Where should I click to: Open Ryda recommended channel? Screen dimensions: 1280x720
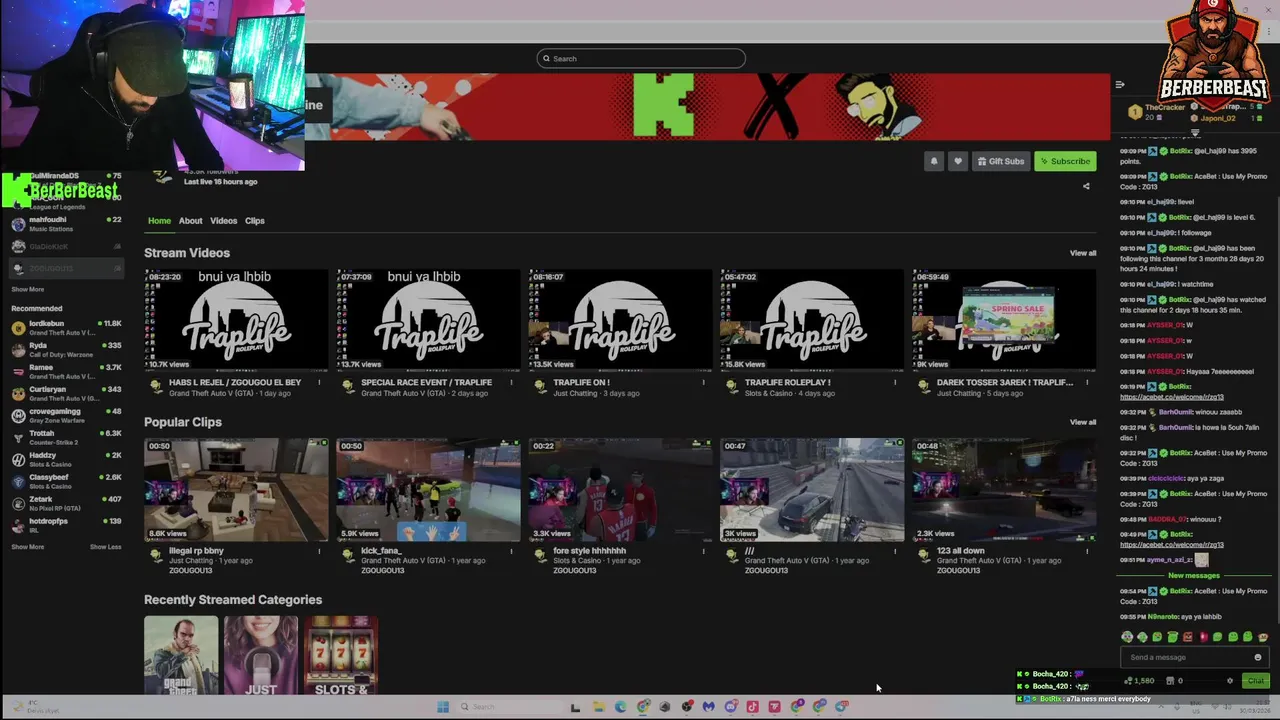click(x=66, y=349)
